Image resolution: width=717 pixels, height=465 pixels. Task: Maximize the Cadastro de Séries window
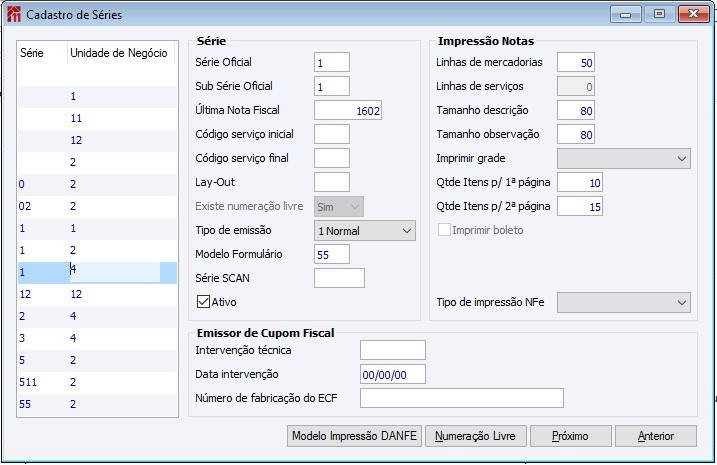658,14
